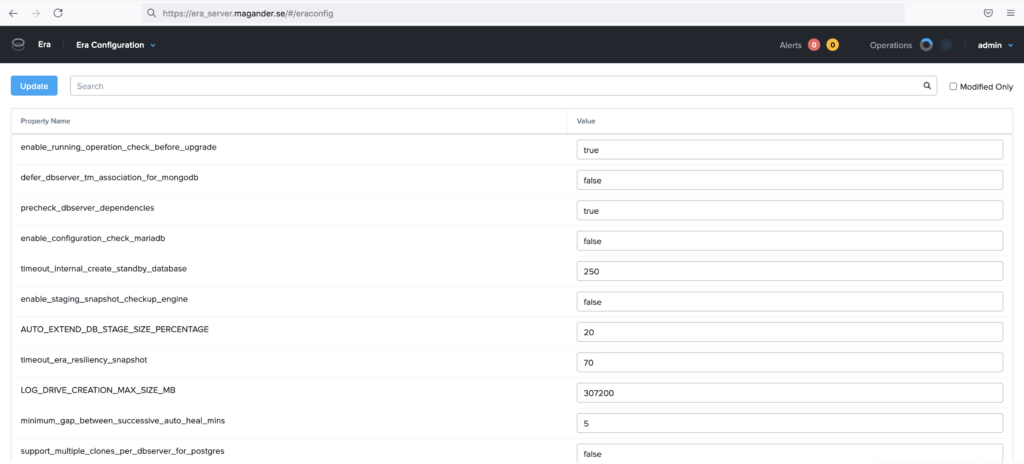Edit timeout_internal_create_standby_database value 250

point(790,271)
